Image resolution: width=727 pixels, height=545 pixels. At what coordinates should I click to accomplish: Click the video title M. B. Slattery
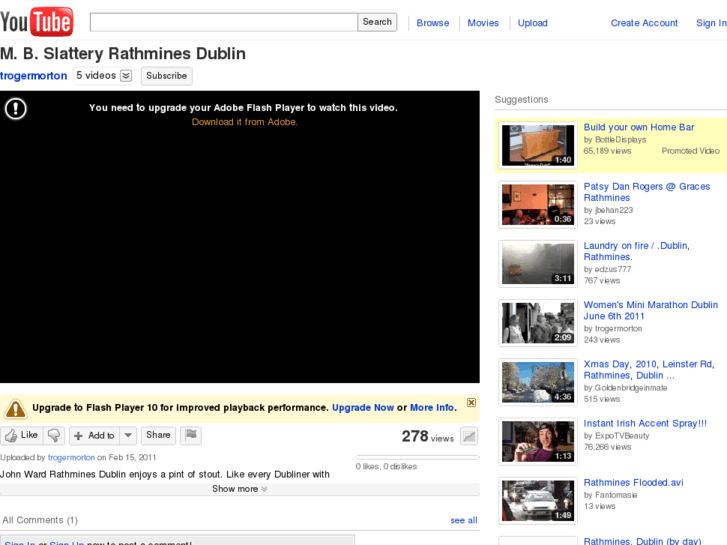(x=123, y=53)
